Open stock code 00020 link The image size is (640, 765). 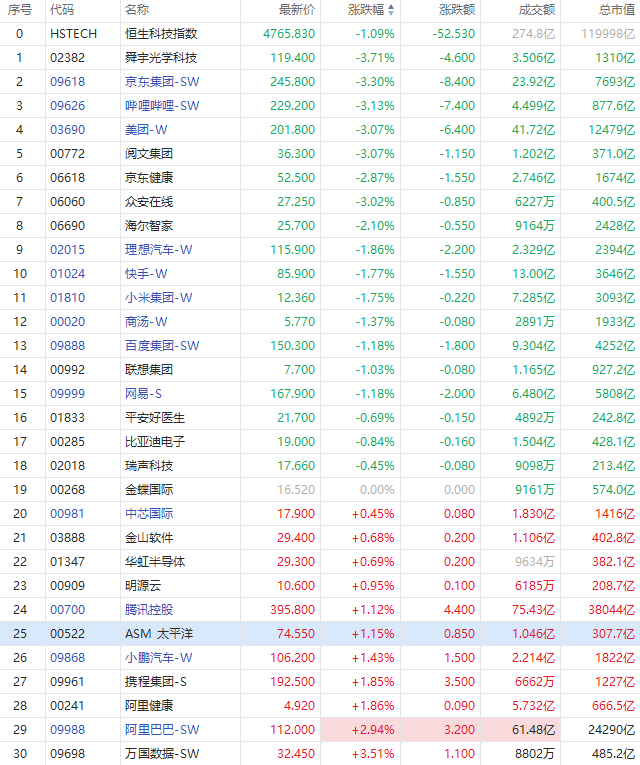67,322
